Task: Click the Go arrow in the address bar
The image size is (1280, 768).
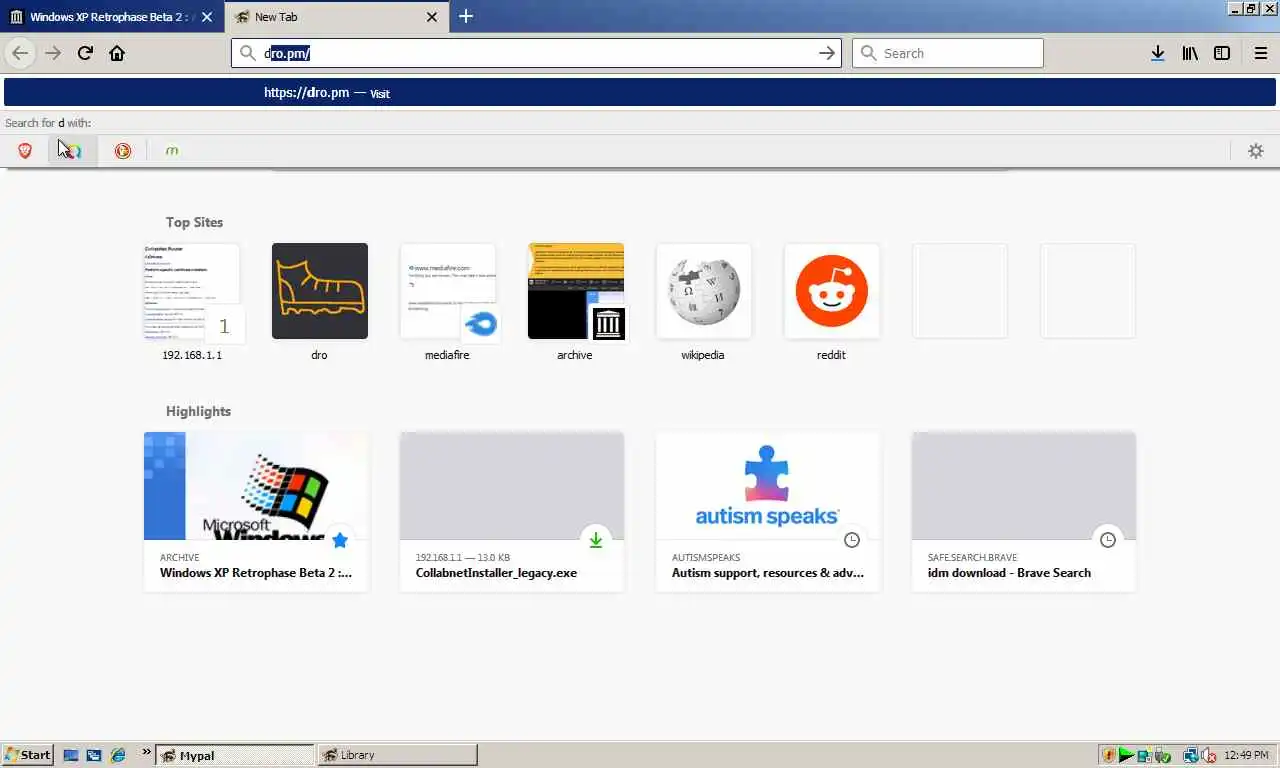Action: (x=827, y=53)
